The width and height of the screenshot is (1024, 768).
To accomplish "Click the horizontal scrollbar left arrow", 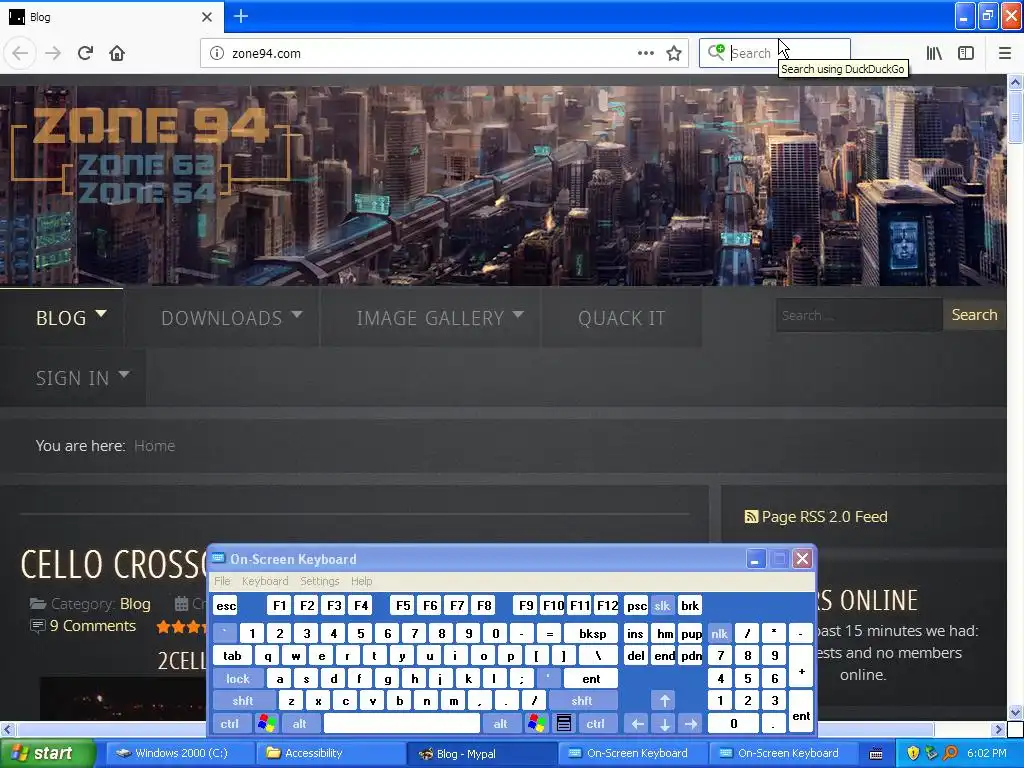I will [7, 729].
